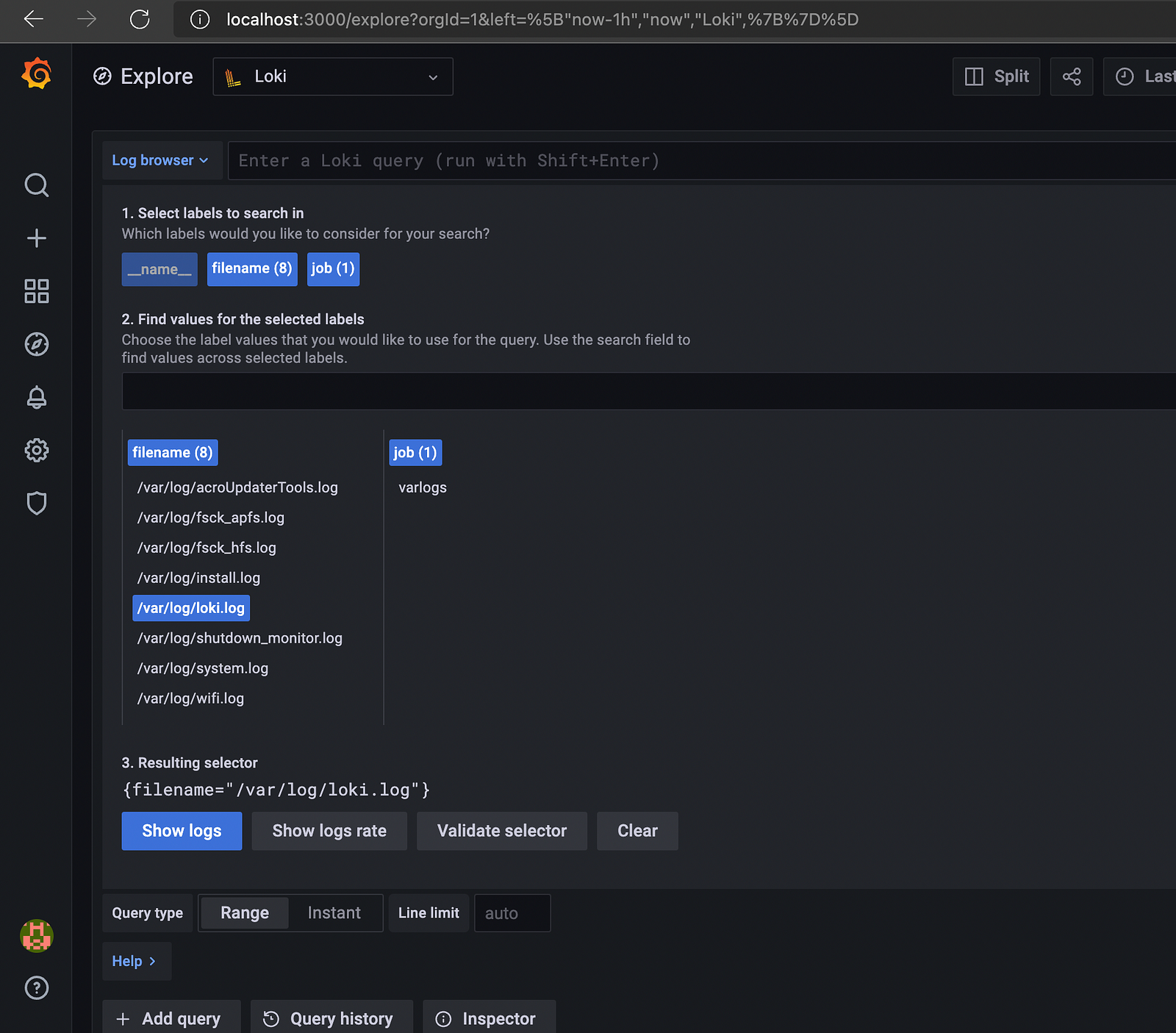
Task: Open the sidebar search icon
Action: click(36, 185)
